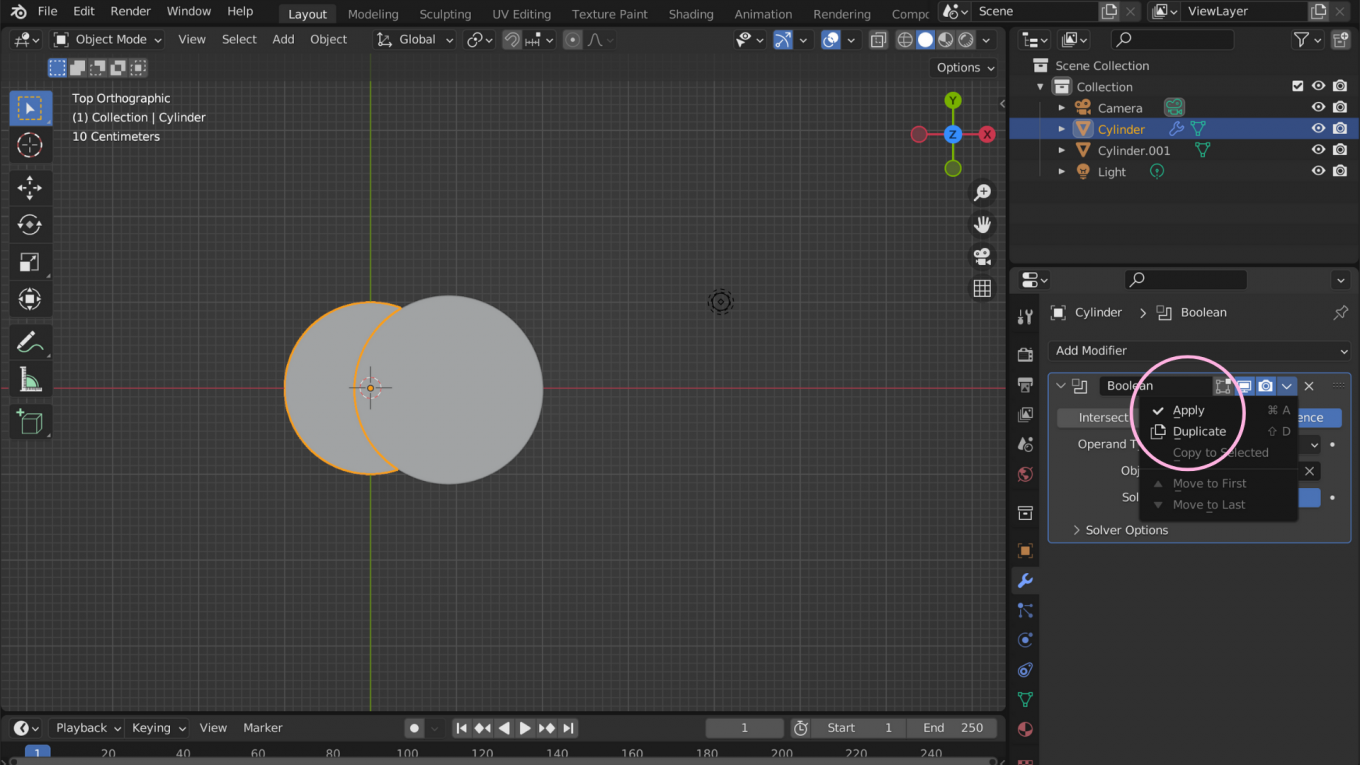Screen dimensions: 1360x765
Task: Select the Rotate tool
Action: coord(30,225)
